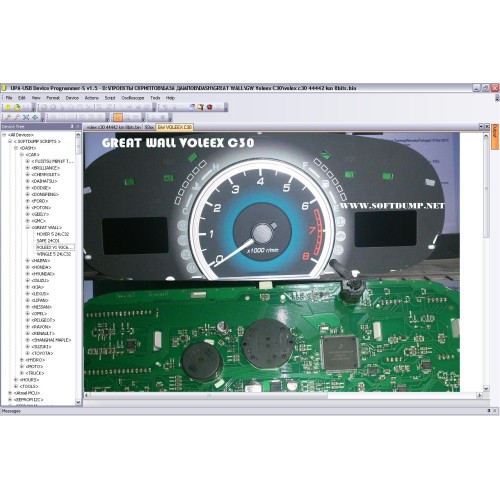Click the Open file folder icon
The image size is (500, 500).
(x=17, y=107)
